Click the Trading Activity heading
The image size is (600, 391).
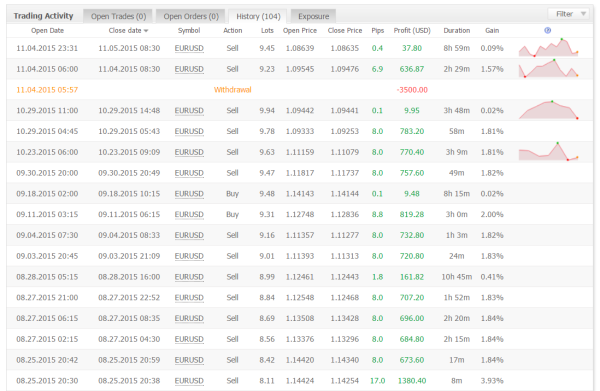click(x=43, y=16)
